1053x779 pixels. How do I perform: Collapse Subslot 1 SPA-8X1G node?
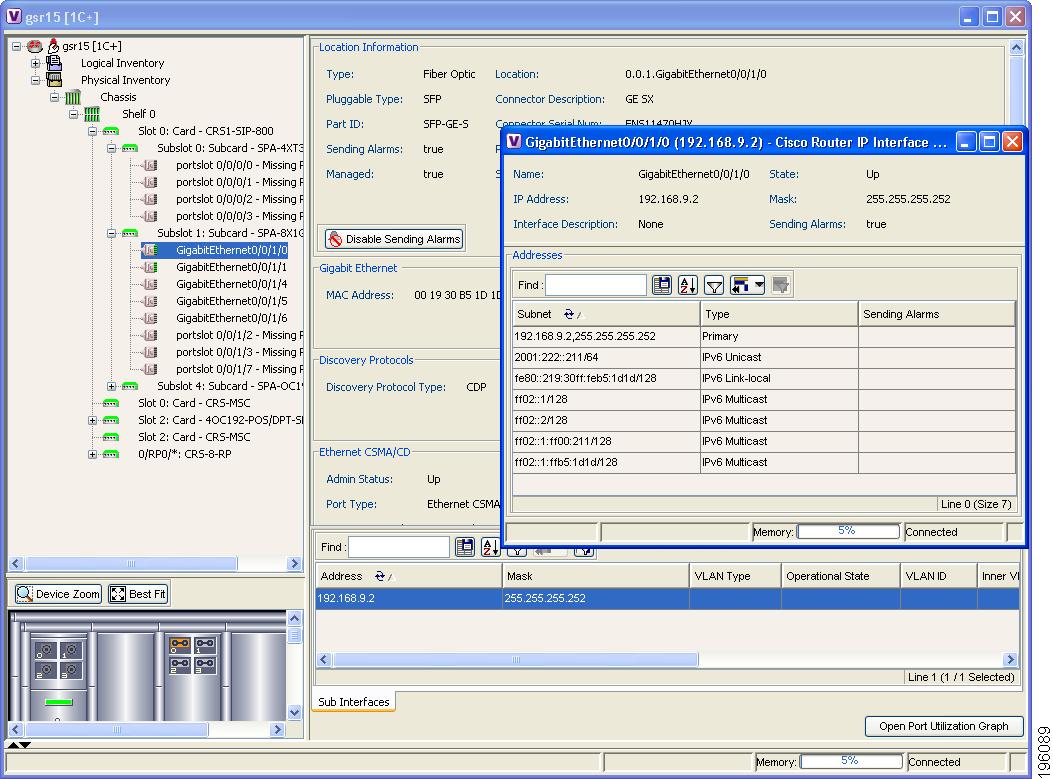(x=111, y=233)
